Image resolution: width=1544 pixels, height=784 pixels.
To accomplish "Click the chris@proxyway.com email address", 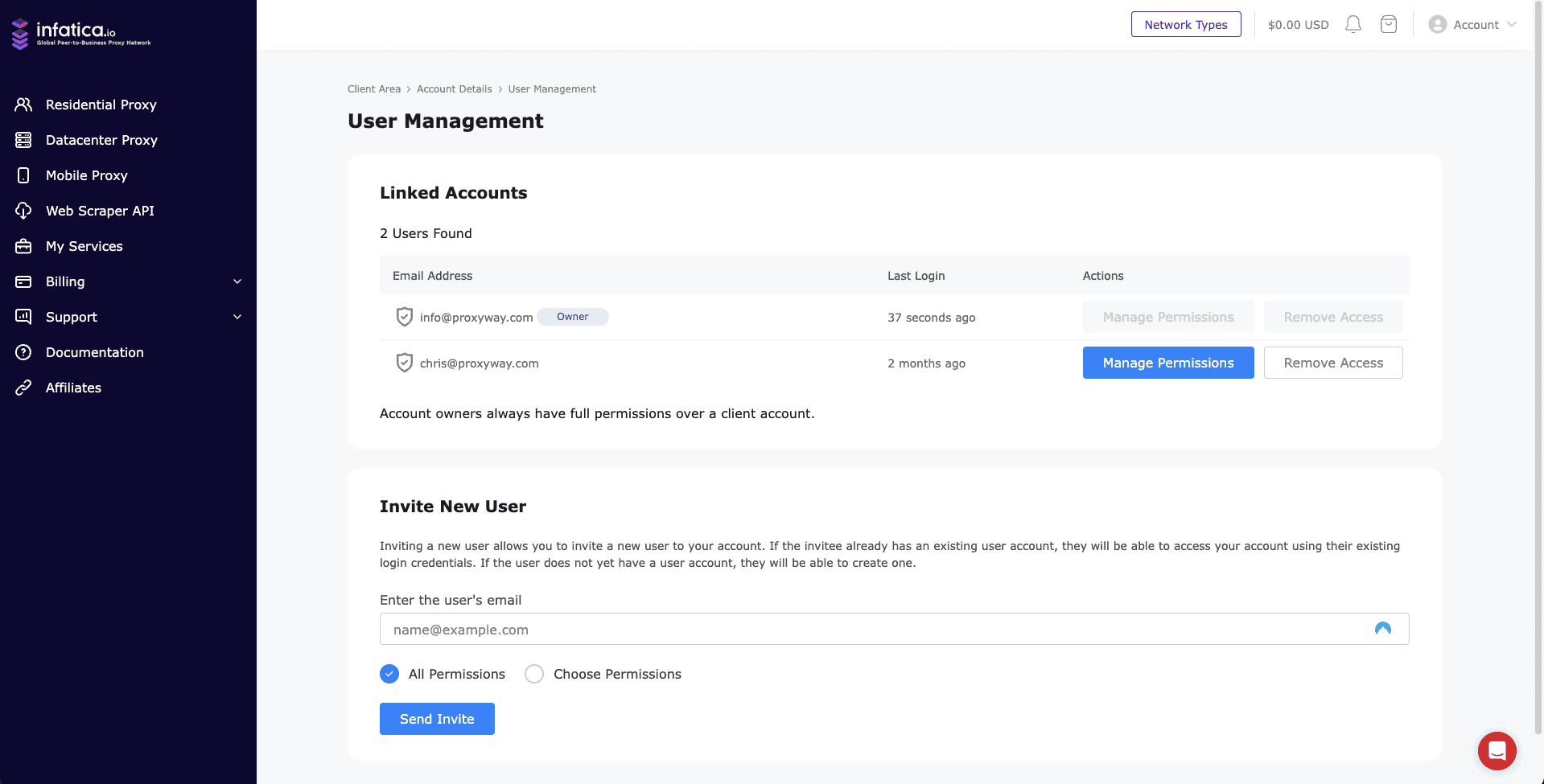I will tap(480, 363).
